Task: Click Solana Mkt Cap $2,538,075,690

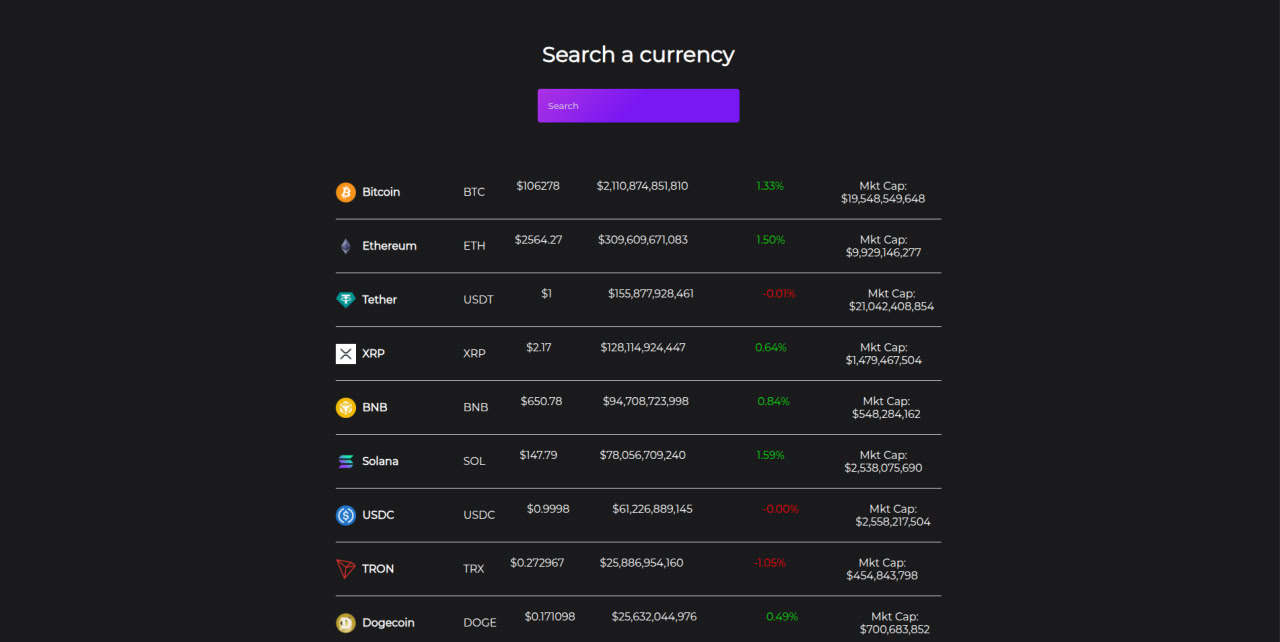Action: pos(883,462)
